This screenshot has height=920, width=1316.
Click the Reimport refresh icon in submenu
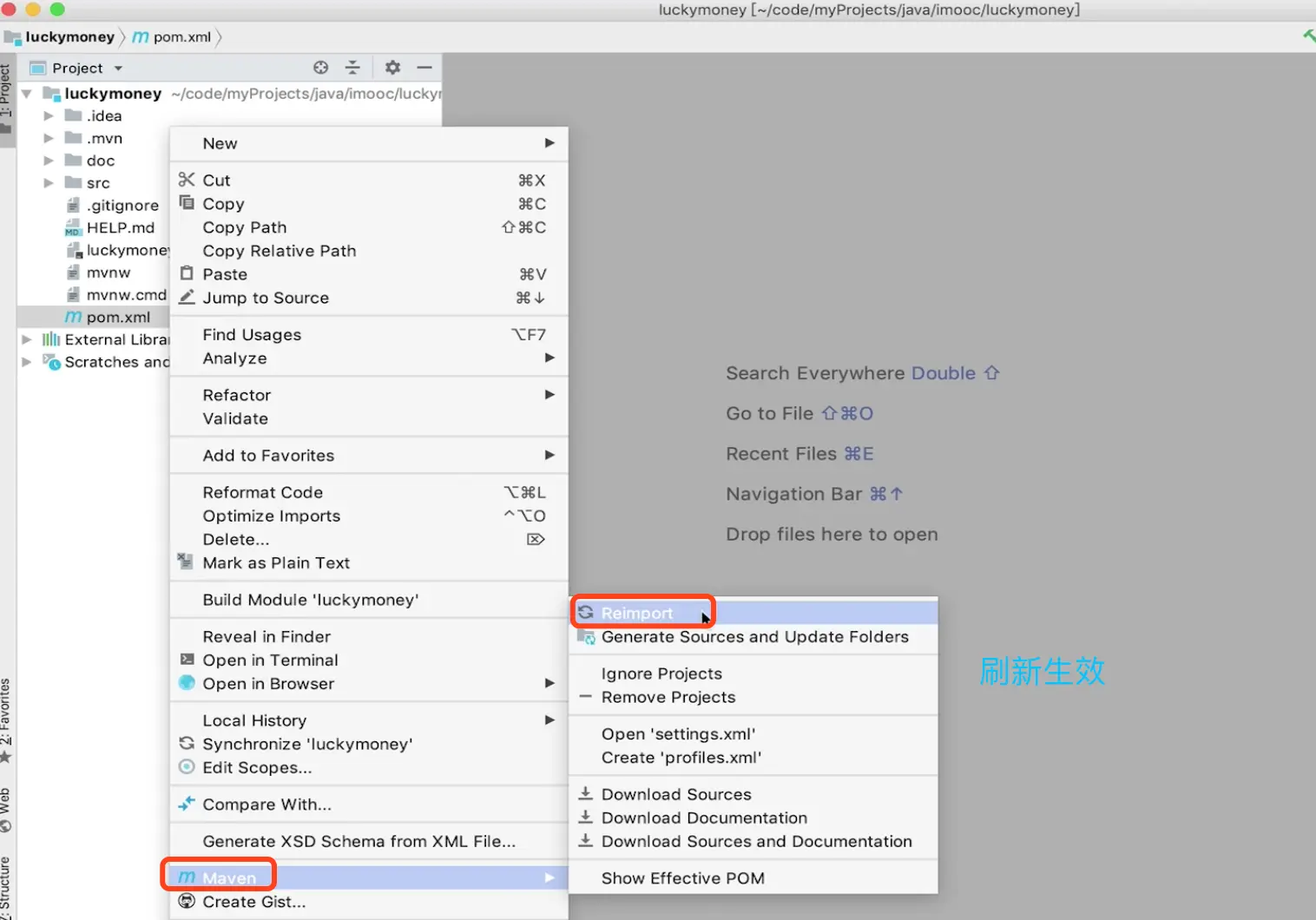click(x=586, y=613)
